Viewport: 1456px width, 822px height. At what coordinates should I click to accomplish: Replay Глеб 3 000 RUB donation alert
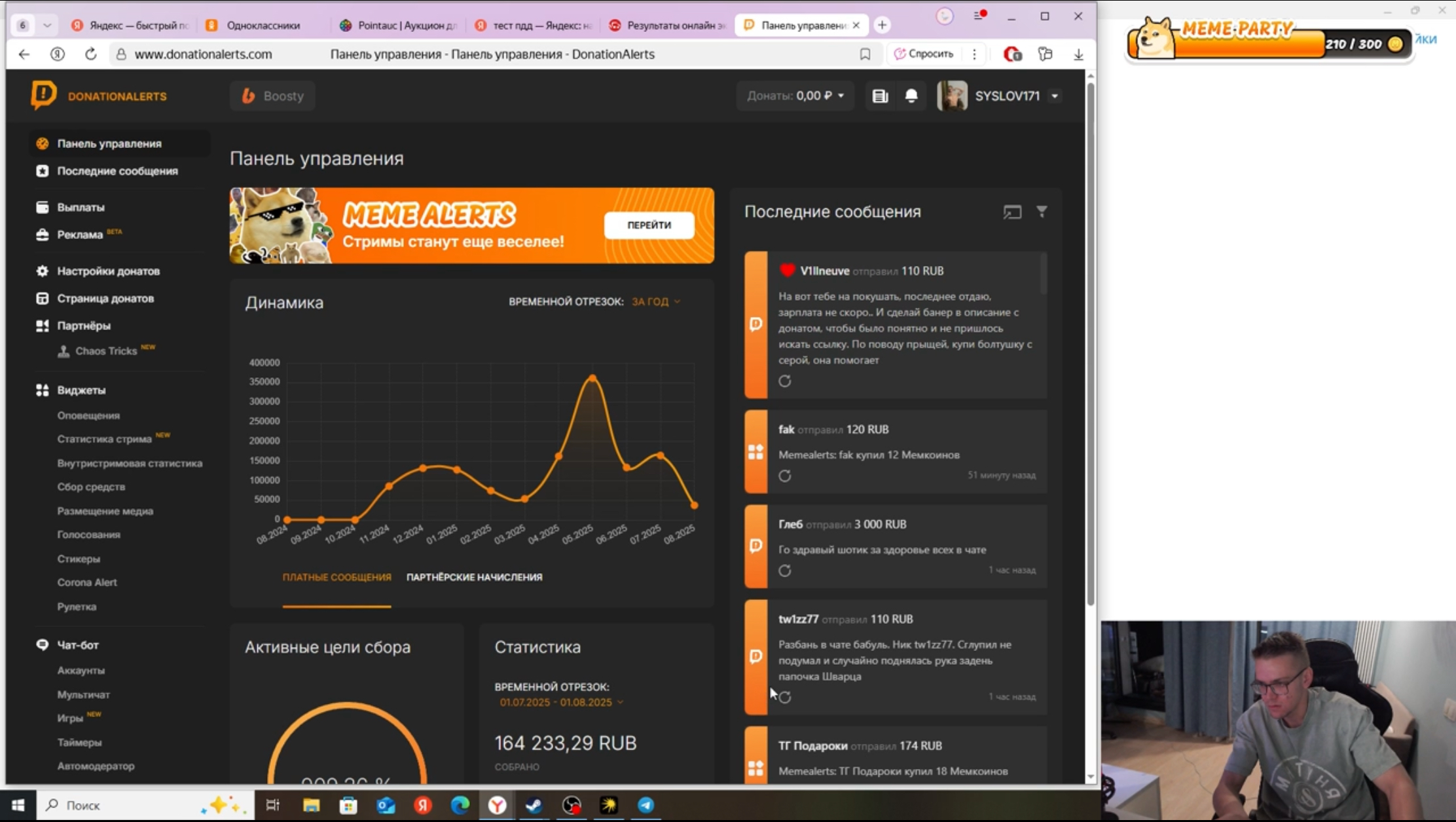pyautogui.click(x=785, y=571)
